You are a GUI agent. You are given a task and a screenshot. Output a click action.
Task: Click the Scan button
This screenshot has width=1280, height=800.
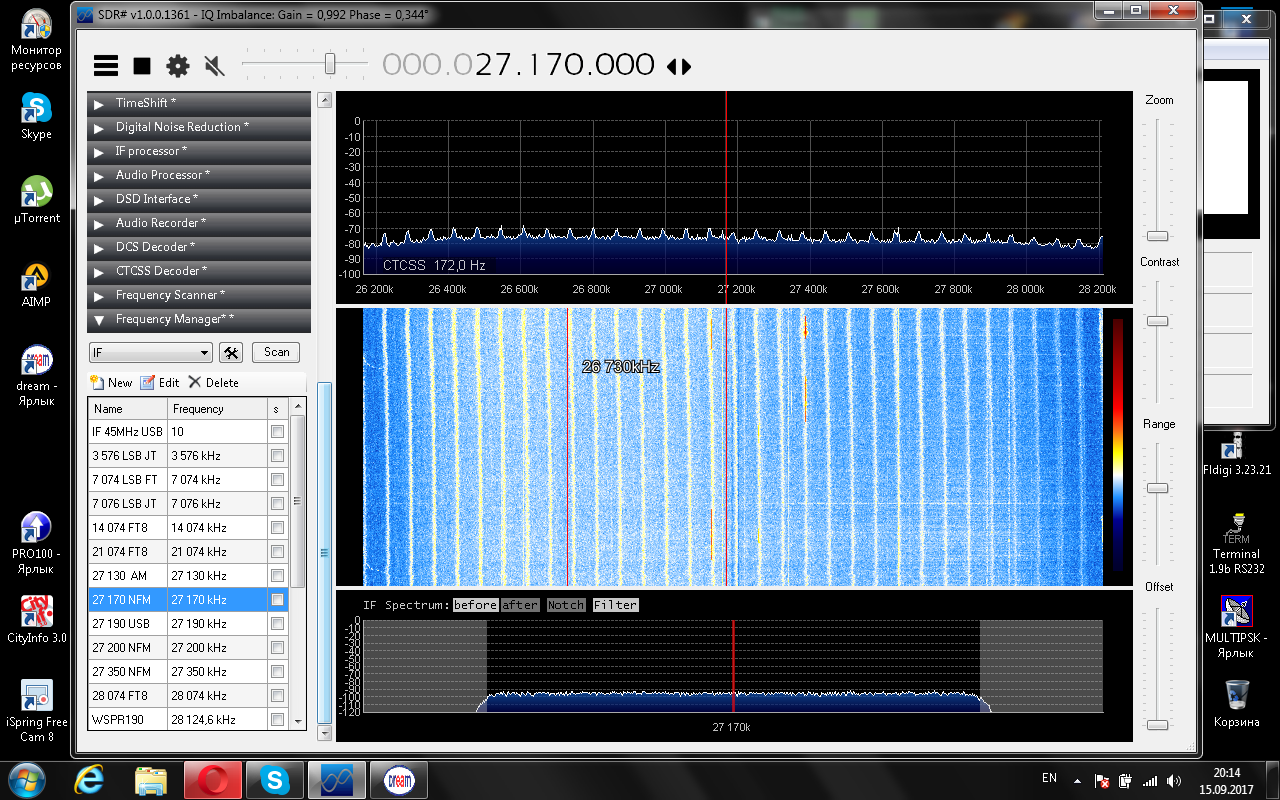click(276, 352)
